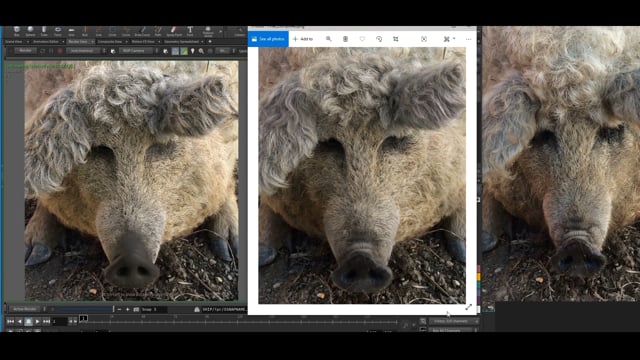Open Motion FX View tab dropdown arrow
The width and height of the screenshot is (640, 360).
click(159, 42)
